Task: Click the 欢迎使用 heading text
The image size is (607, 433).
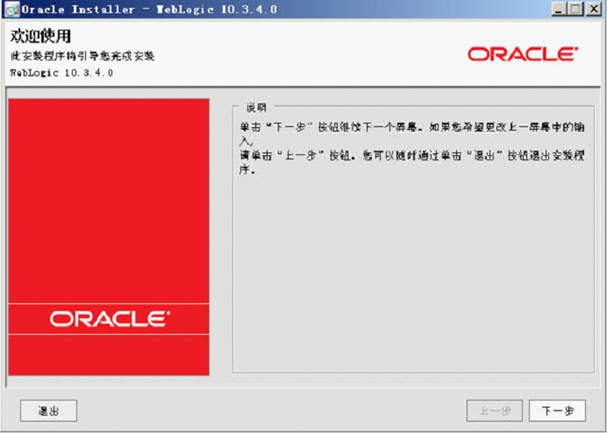Action: click(41, 36)
